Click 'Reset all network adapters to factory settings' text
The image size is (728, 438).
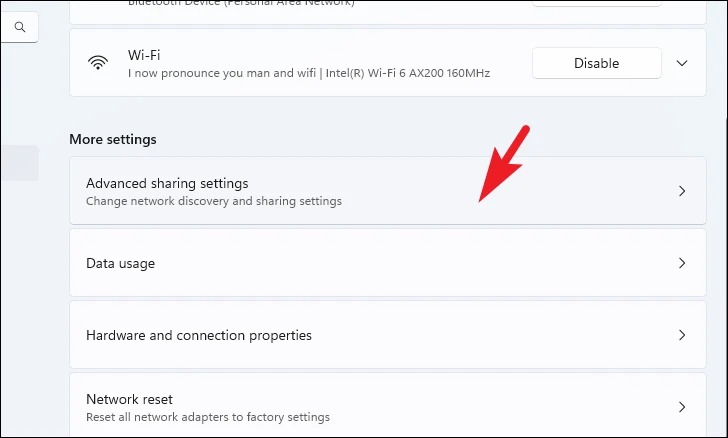point(208,417)
